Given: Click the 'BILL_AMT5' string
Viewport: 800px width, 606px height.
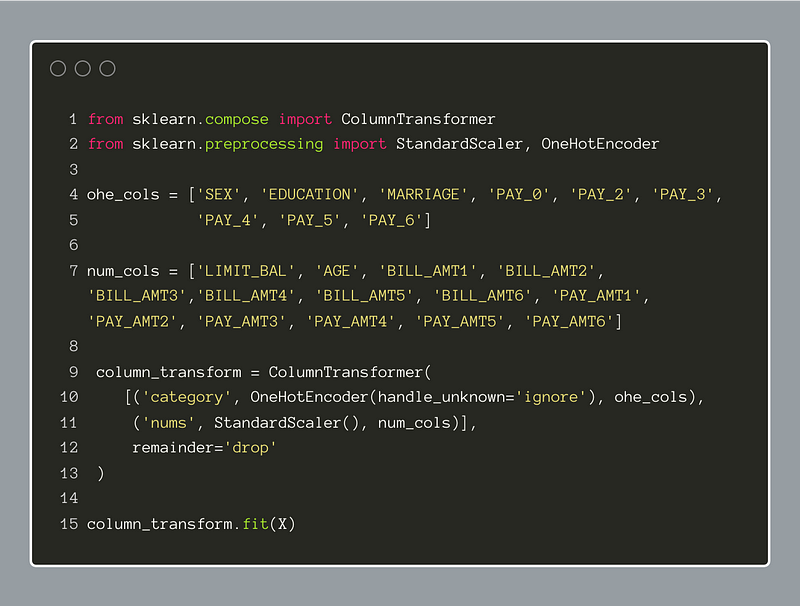Looking at the screenshot, I should (x=364, y=296).
